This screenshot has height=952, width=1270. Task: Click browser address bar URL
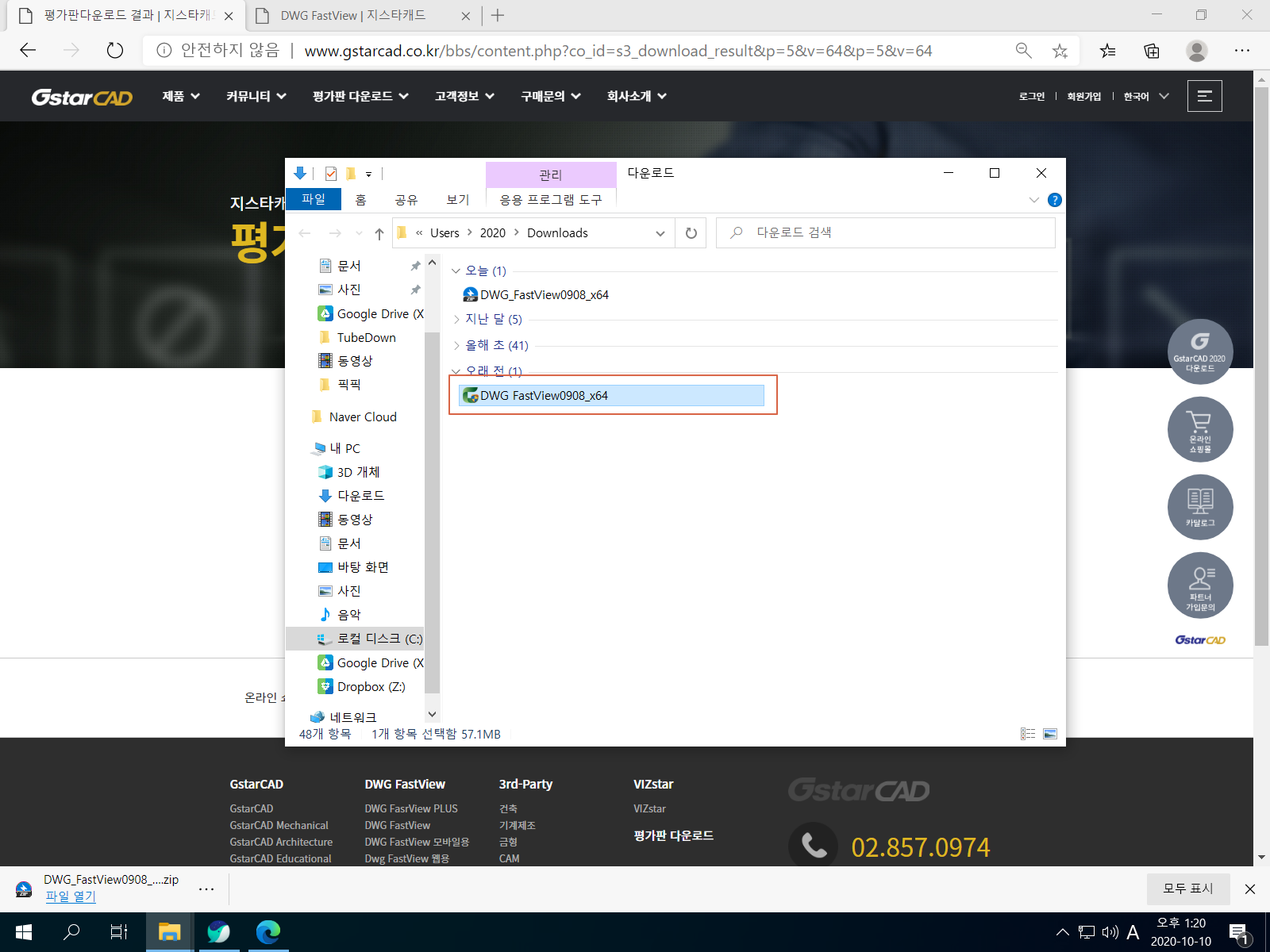pos(618,51)
